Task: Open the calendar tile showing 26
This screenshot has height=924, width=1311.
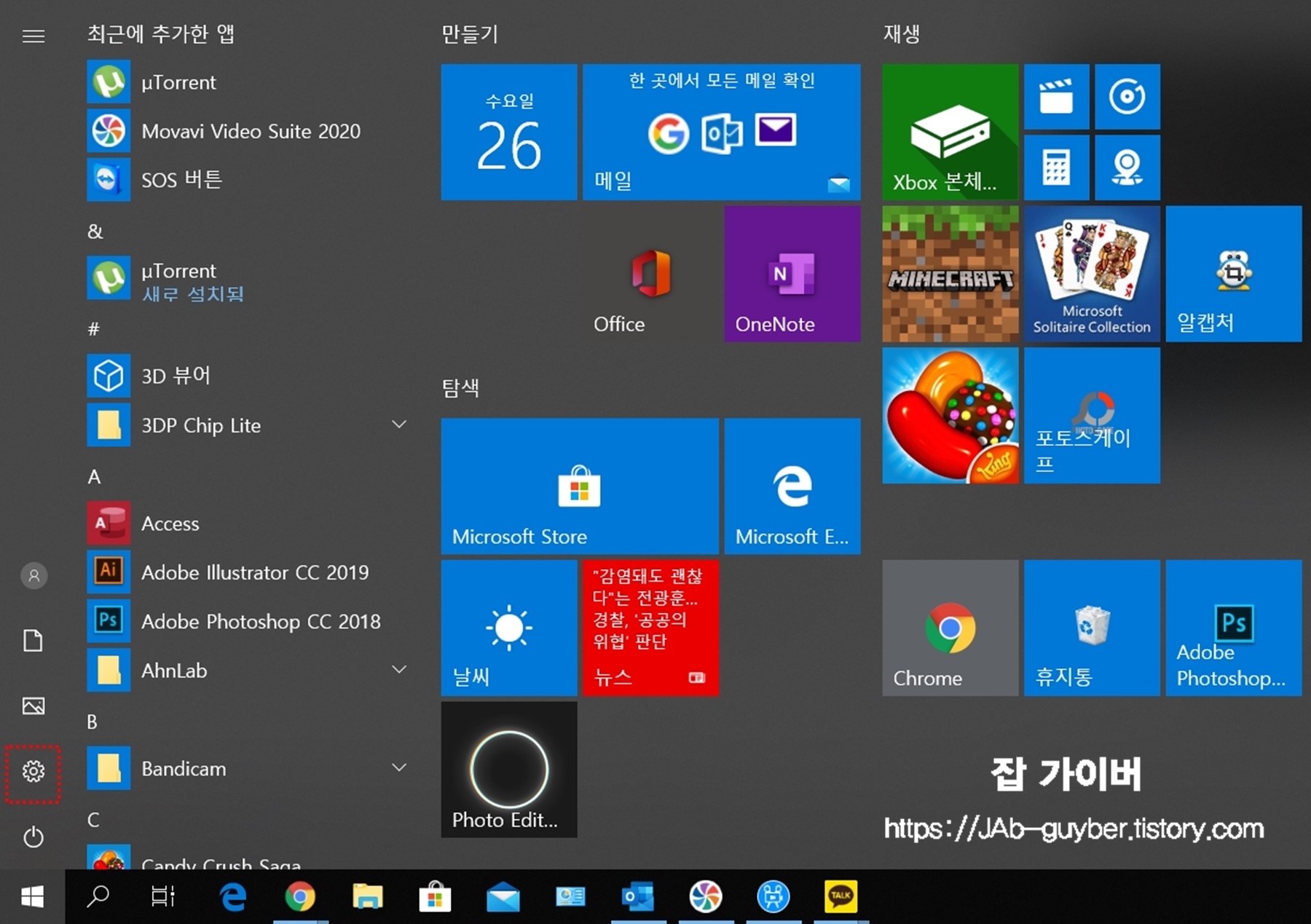Action: point(509,132)
